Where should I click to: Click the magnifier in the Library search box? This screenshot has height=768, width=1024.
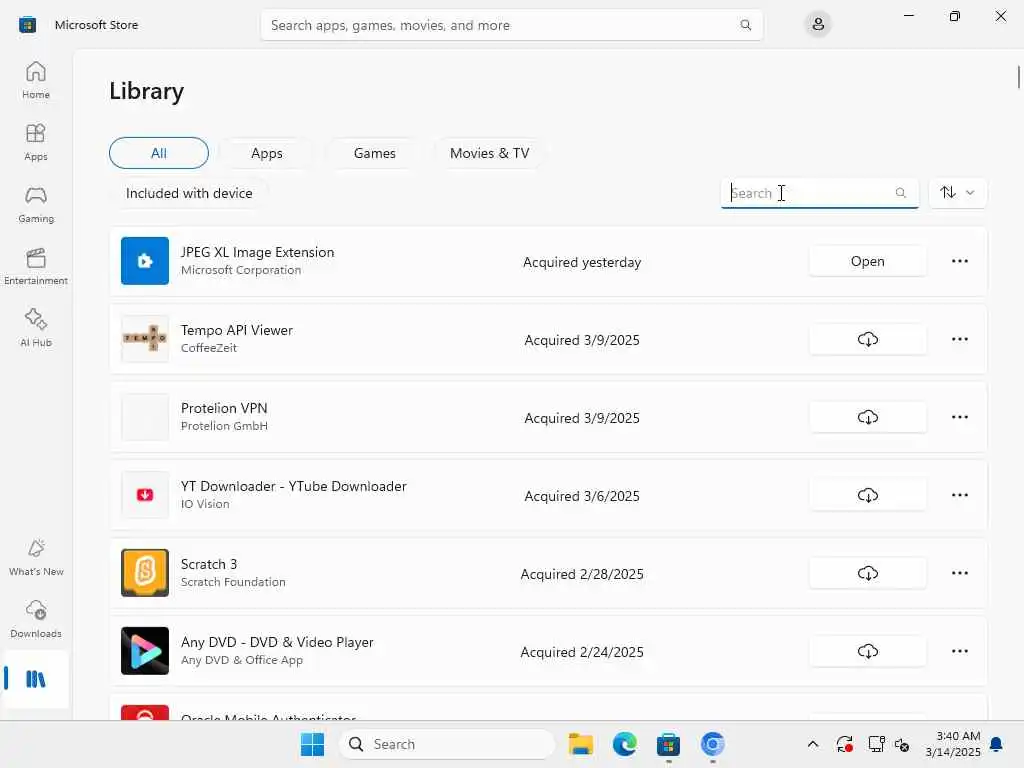pos(901,193)
